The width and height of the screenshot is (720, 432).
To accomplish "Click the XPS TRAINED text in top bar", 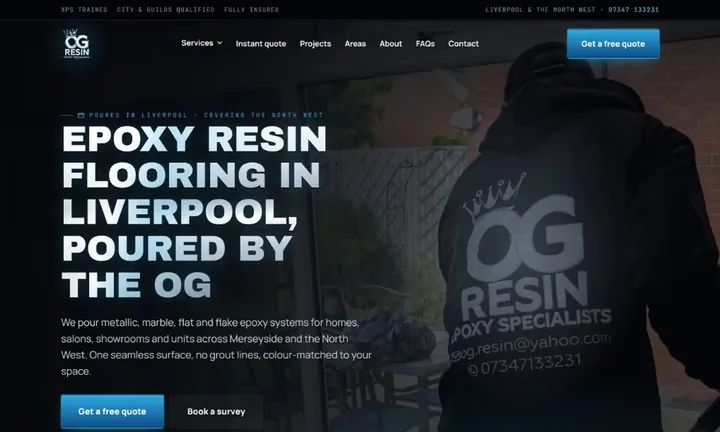I will pos(84,10).
